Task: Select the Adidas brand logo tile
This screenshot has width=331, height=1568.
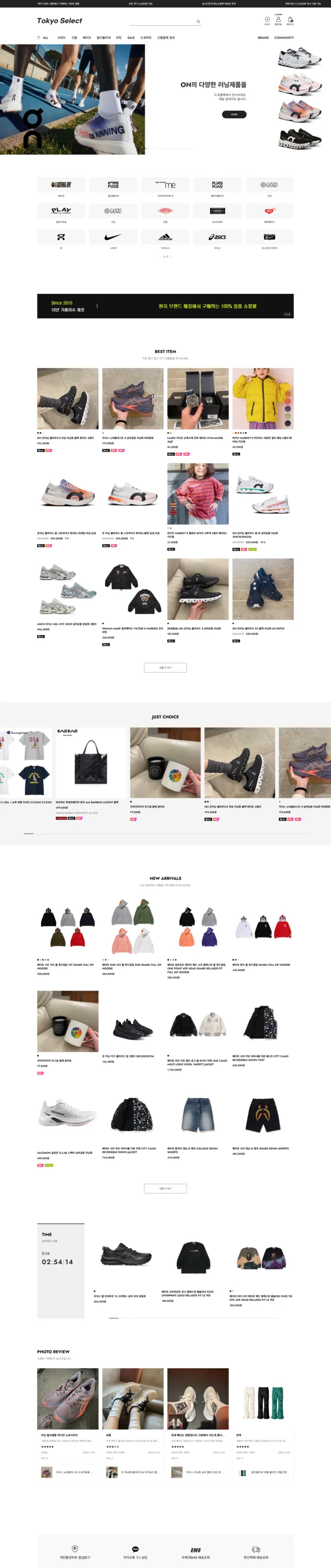Action: (x=165, y=237)
